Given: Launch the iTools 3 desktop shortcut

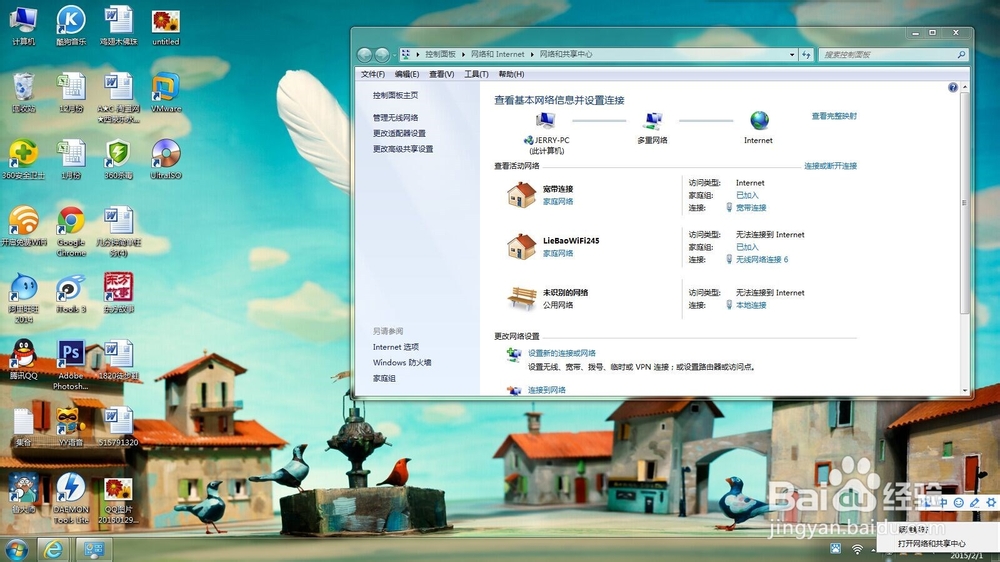Looking at the screenshot, I should point(71,293).
